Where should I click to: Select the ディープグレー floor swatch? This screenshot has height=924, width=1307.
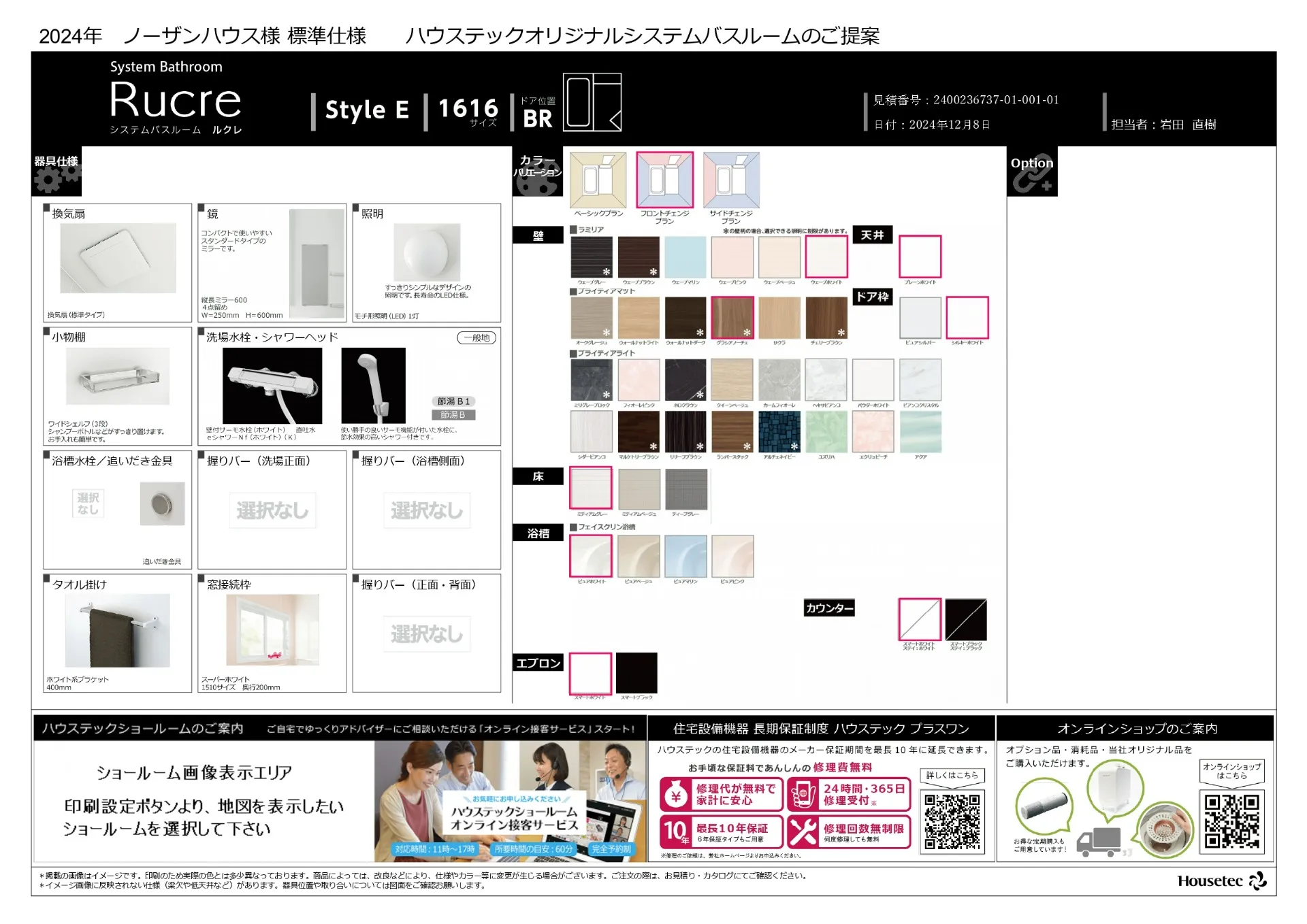pyautogui.click(x=685, y=489)
